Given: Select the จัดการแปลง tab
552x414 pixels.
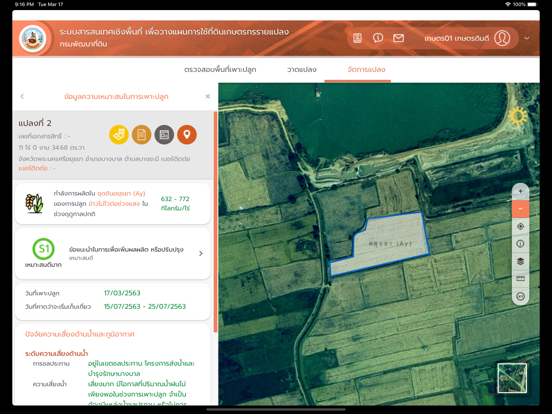Looking at the screenshot, I should click(x=366, y=69).
